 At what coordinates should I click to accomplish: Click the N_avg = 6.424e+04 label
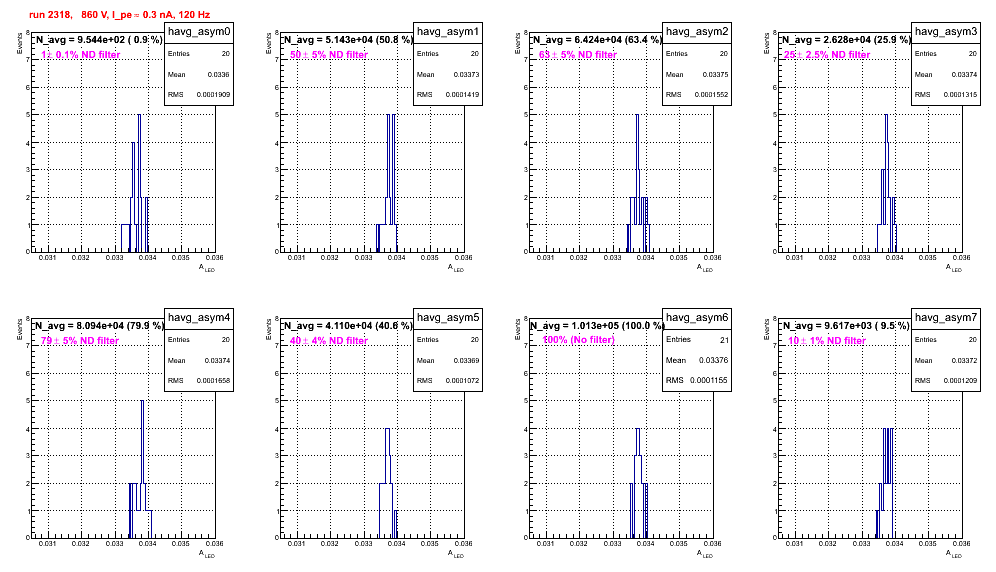(596, 39)
